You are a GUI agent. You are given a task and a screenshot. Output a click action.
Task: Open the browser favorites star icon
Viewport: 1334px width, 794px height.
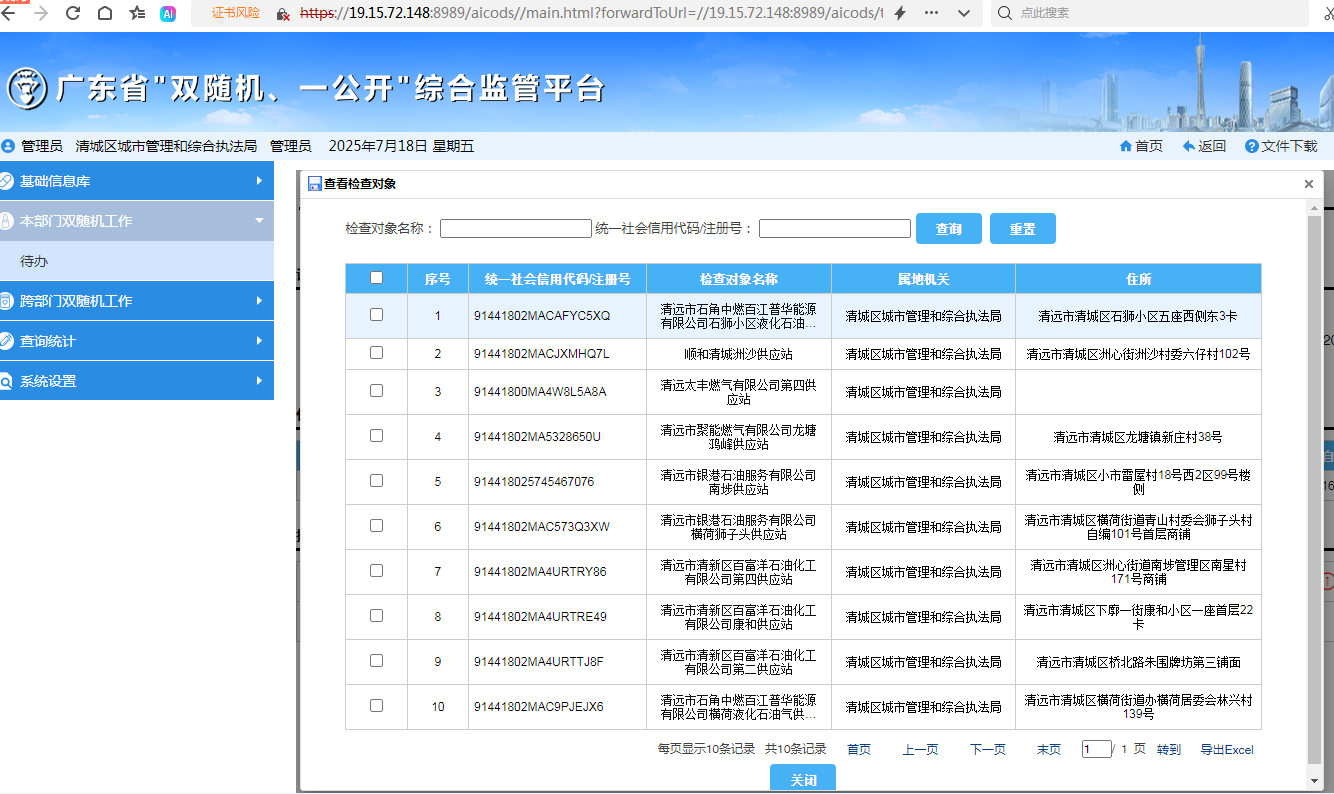point(137,13)
